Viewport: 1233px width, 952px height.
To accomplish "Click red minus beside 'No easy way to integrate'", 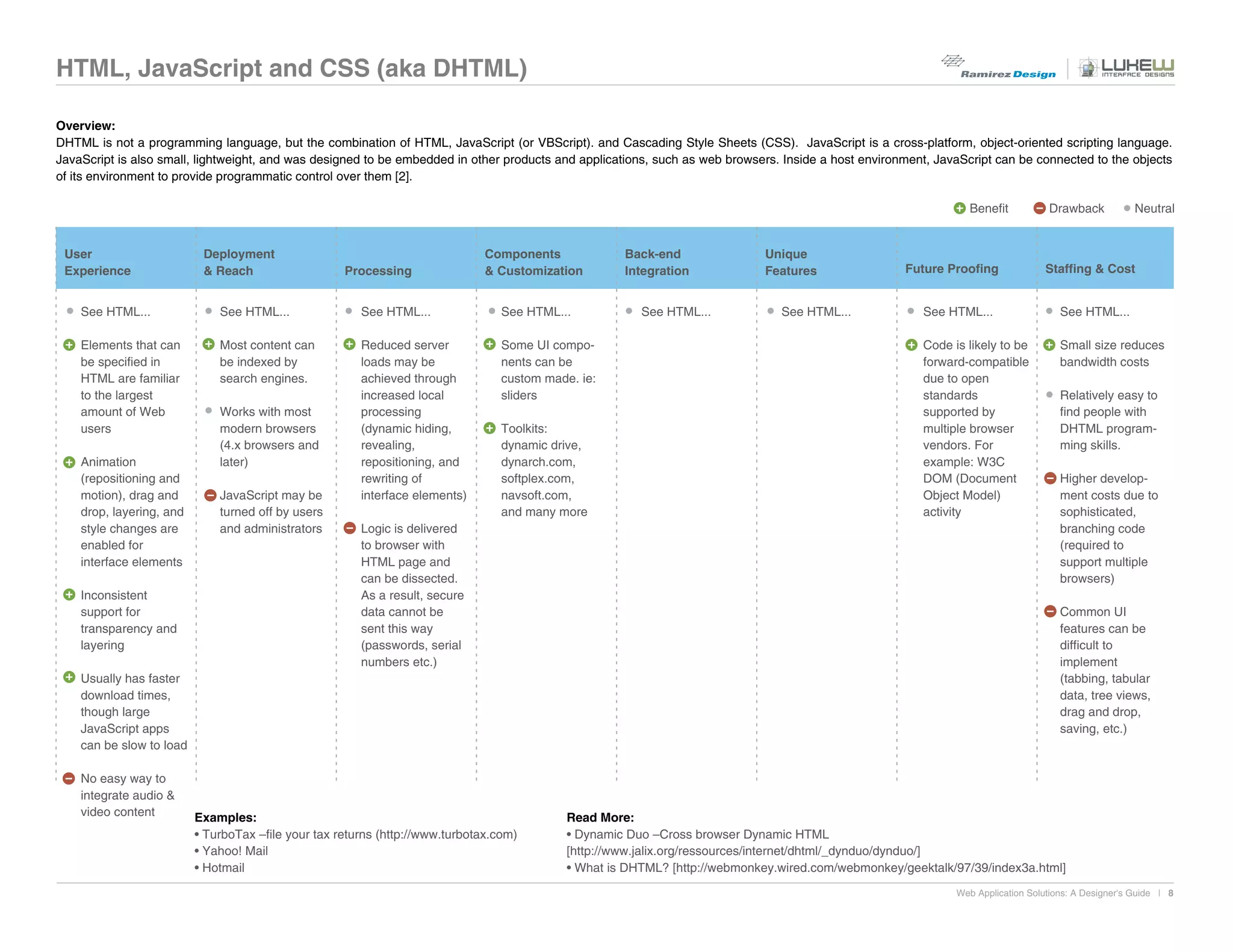I will [69, 778].
